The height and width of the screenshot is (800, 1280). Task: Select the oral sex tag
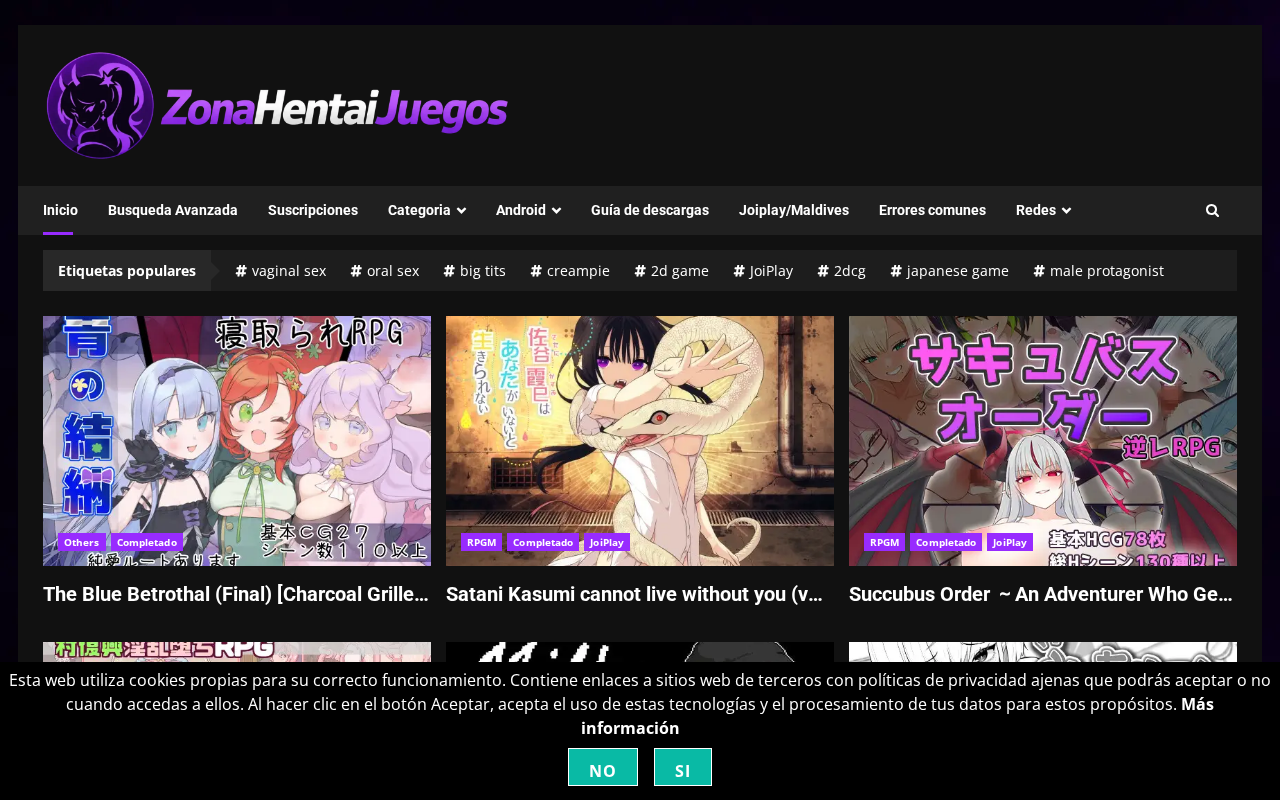point(385,271)
